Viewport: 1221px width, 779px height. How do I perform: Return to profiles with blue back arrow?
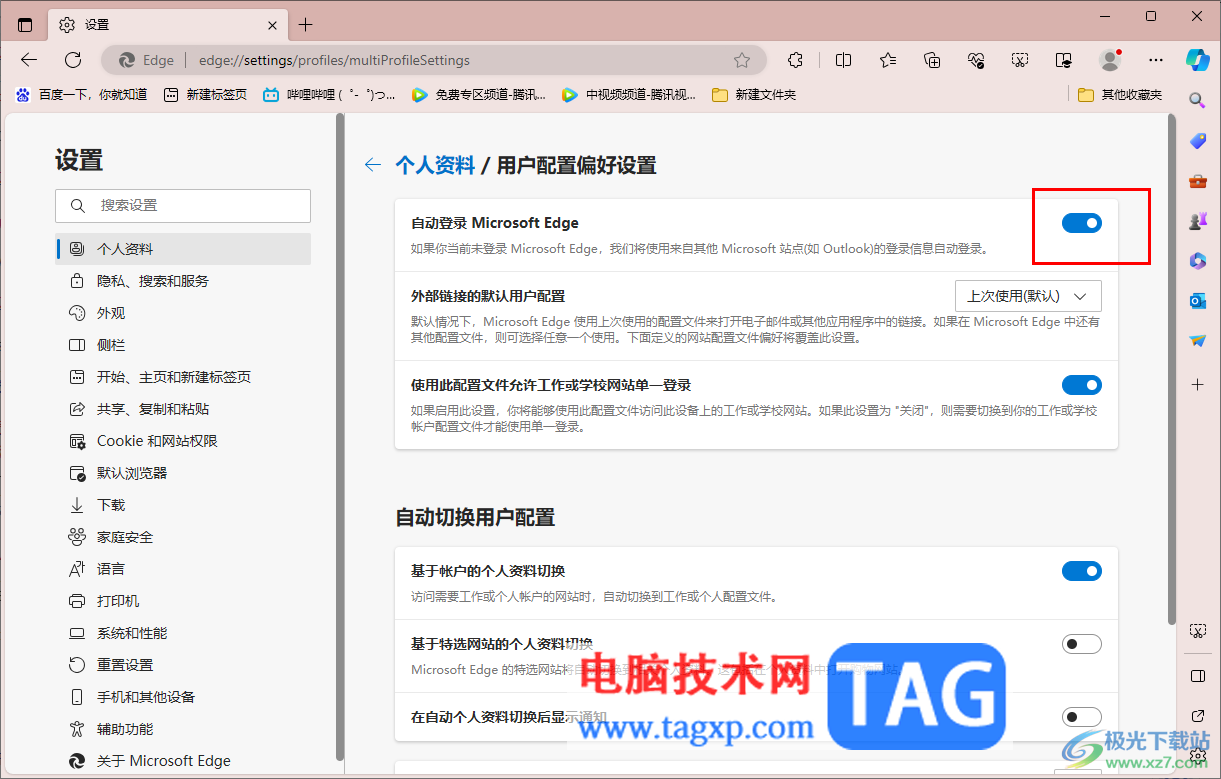click(x=373, y=165)
